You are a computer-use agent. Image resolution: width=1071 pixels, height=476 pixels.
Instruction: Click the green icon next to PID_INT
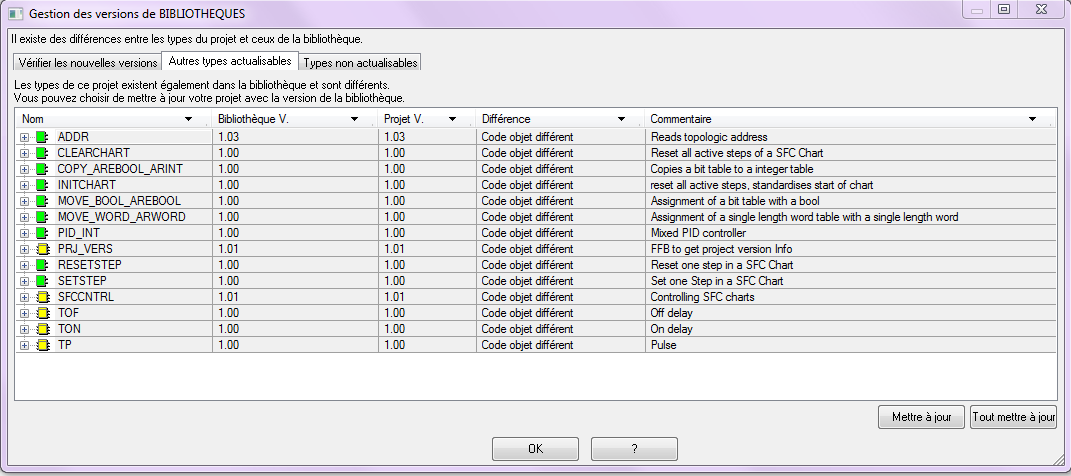click(x=42, y=233)
